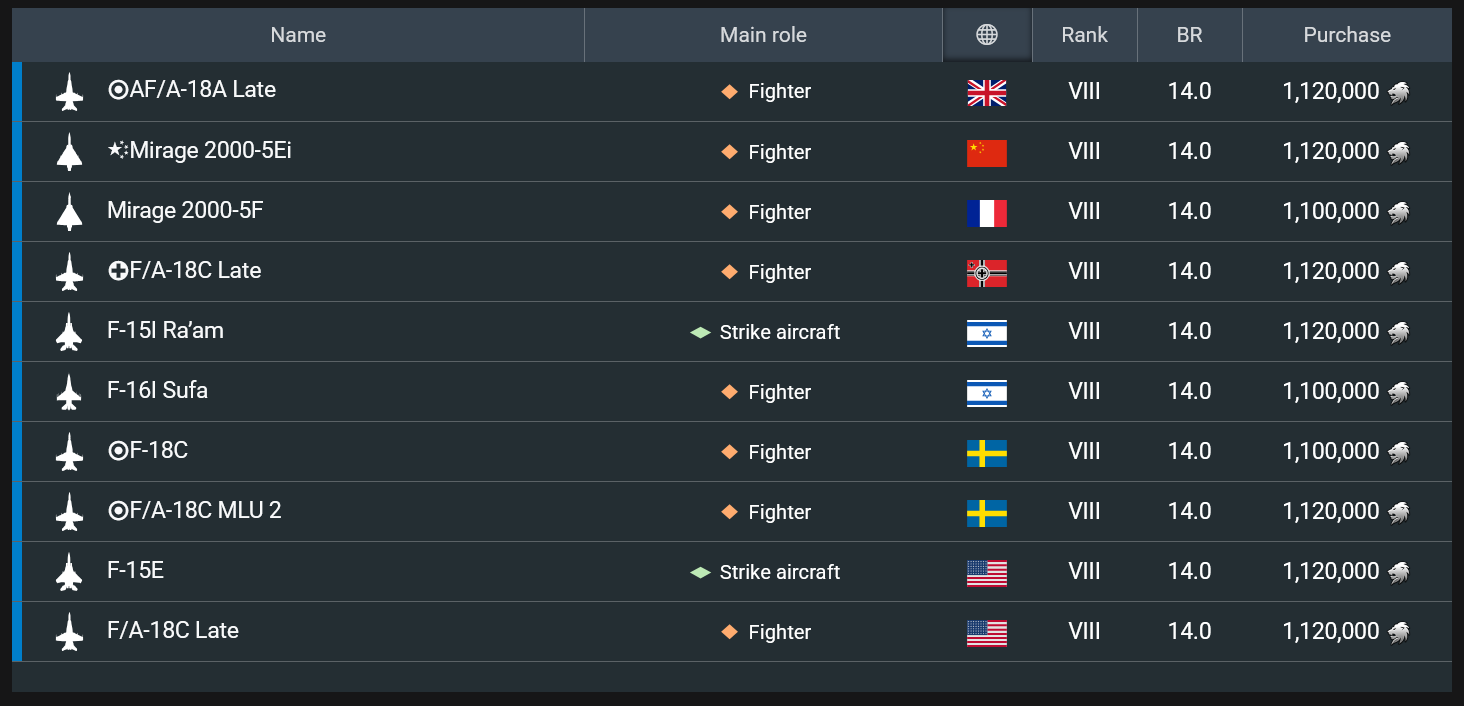Click the China flag beside Mirage 2000-5Ei
This screenshot has height=706, width=1464.
pyautogui.click(x=987, y=152)
